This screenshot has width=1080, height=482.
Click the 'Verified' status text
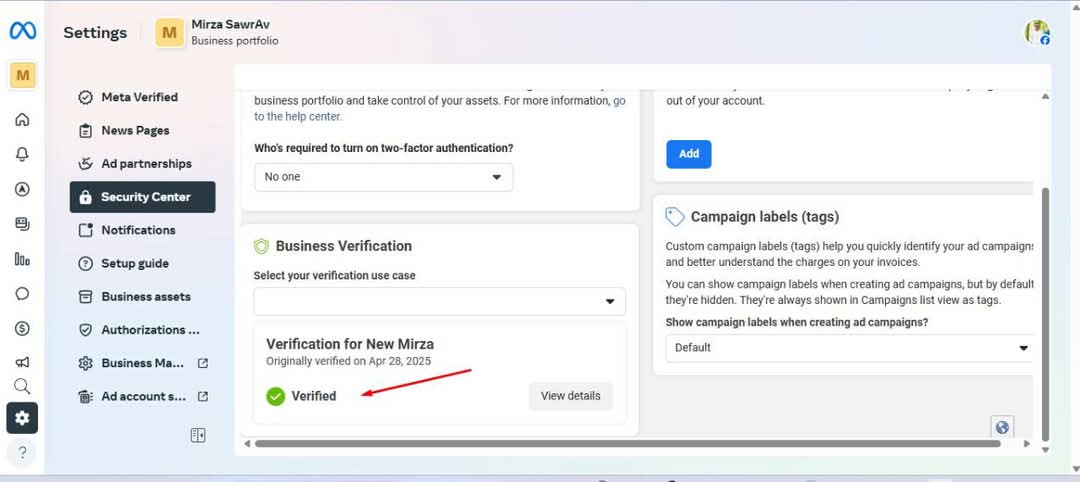(313, 396)
